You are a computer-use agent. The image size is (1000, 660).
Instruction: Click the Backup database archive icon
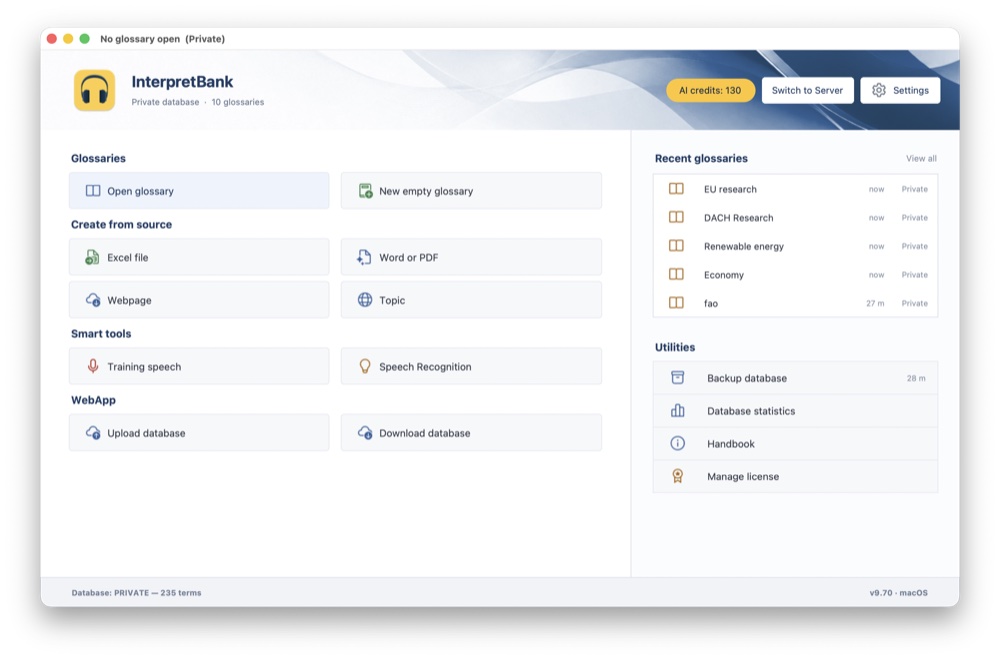click(678, 378)
